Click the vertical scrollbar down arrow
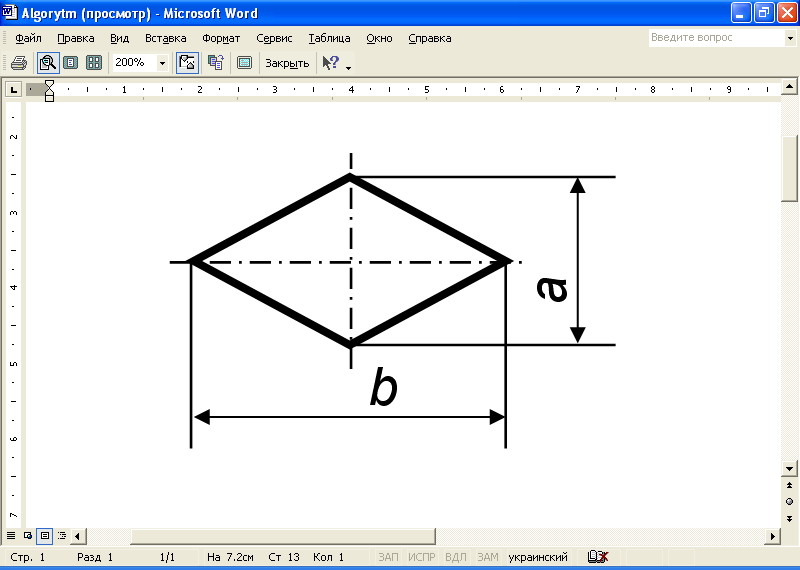 click(789, 468)
